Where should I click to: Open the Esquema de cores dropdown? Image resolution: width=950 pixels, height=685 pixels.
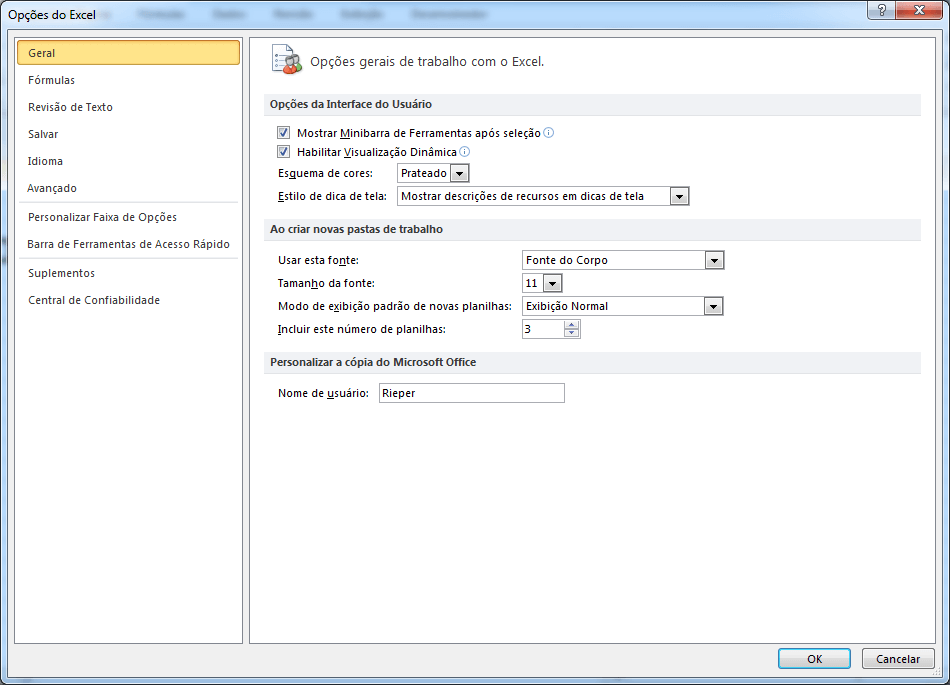click(460, 174)
